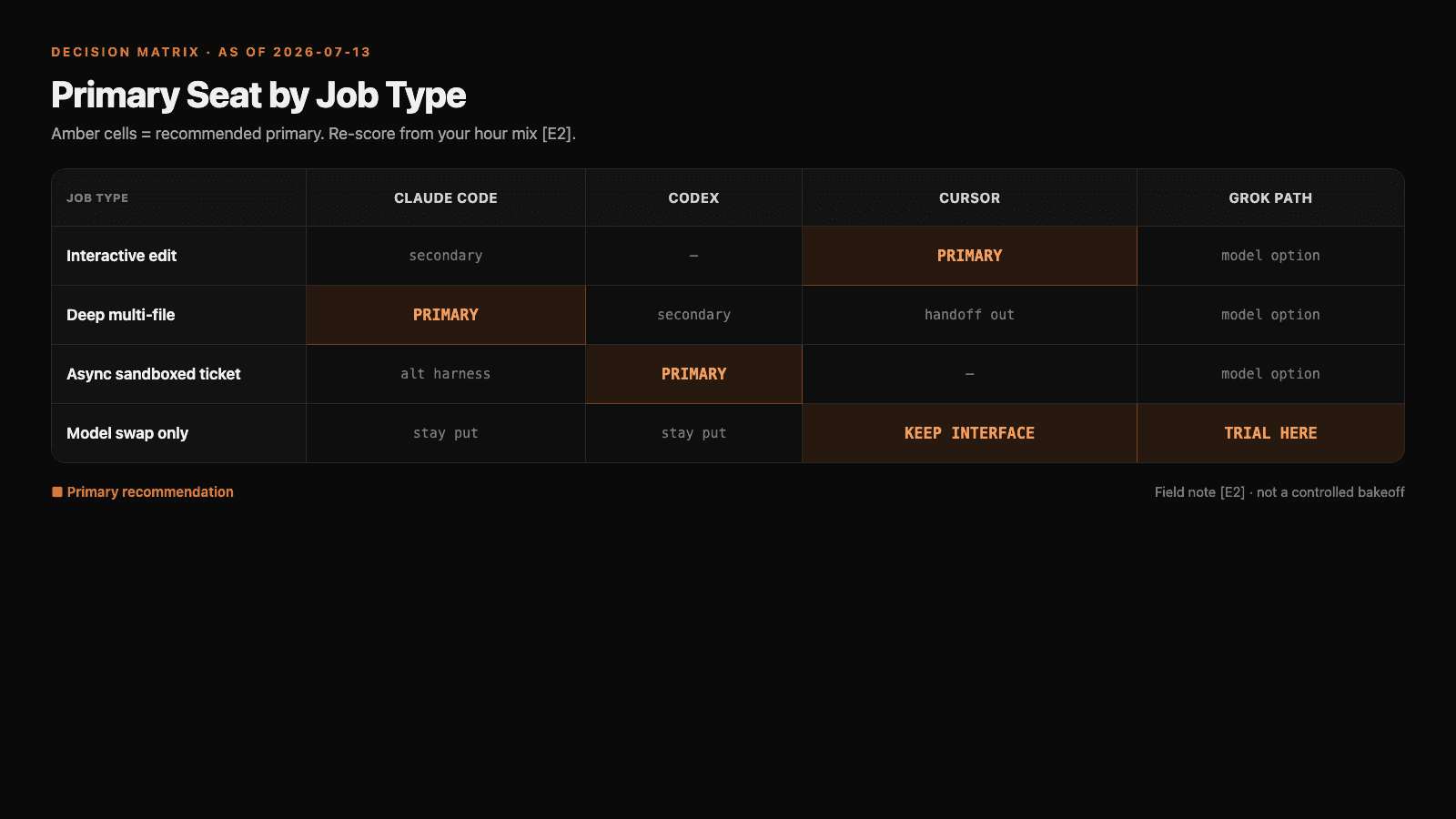Viewport: 1456px width, 819px height.
Task: Click the Primary Seat by Job Type title
Action: pyautogui.click(x=258, y=96)
